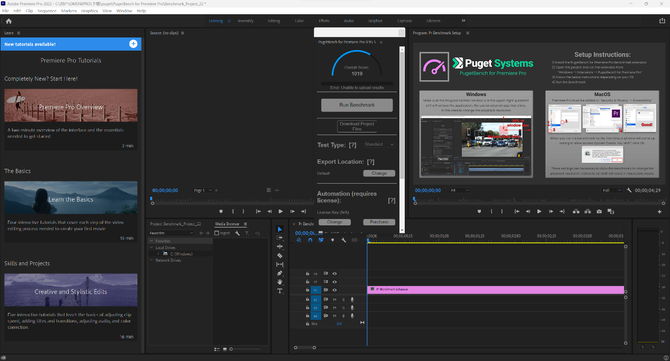Image resolution: width=670 pixels, height=361 pixels.
Task: Hide track V1 with eye icon
Action: pyautogui.click(x=335, y=290)
